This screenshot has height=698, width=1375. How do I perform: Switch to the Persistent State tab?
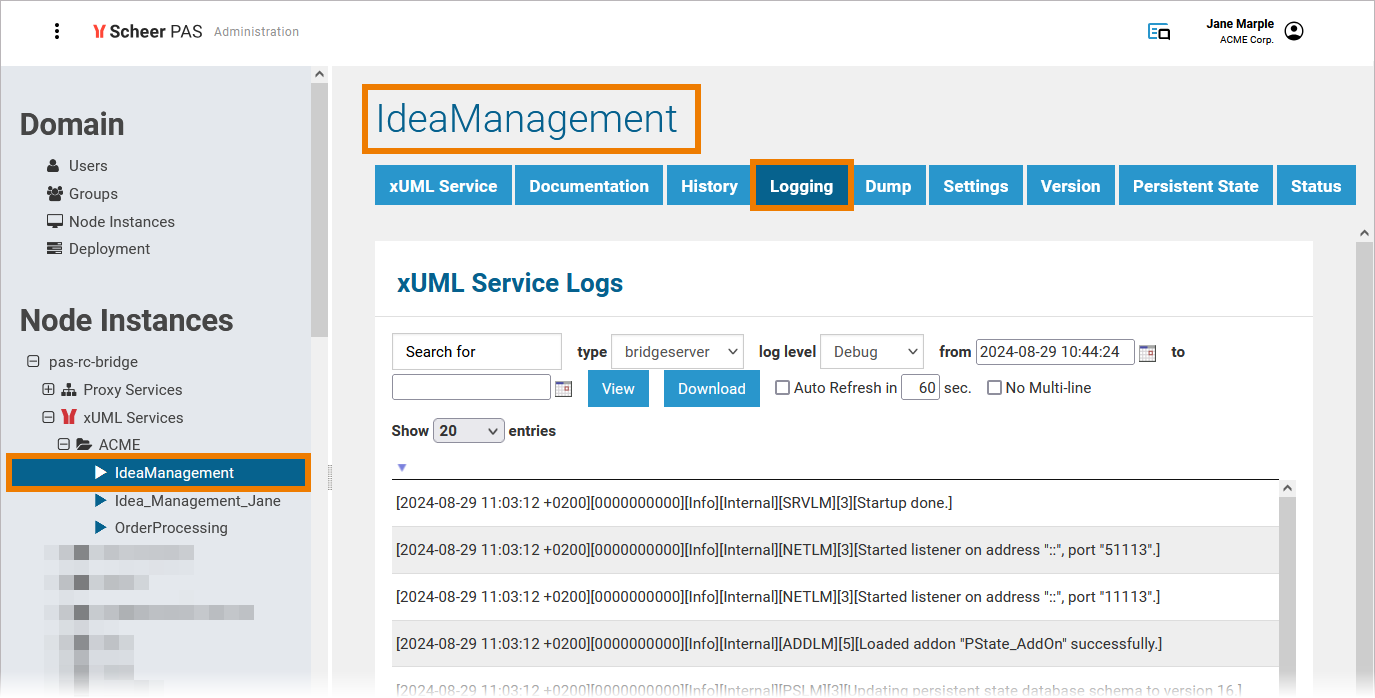click(1195, 186)
